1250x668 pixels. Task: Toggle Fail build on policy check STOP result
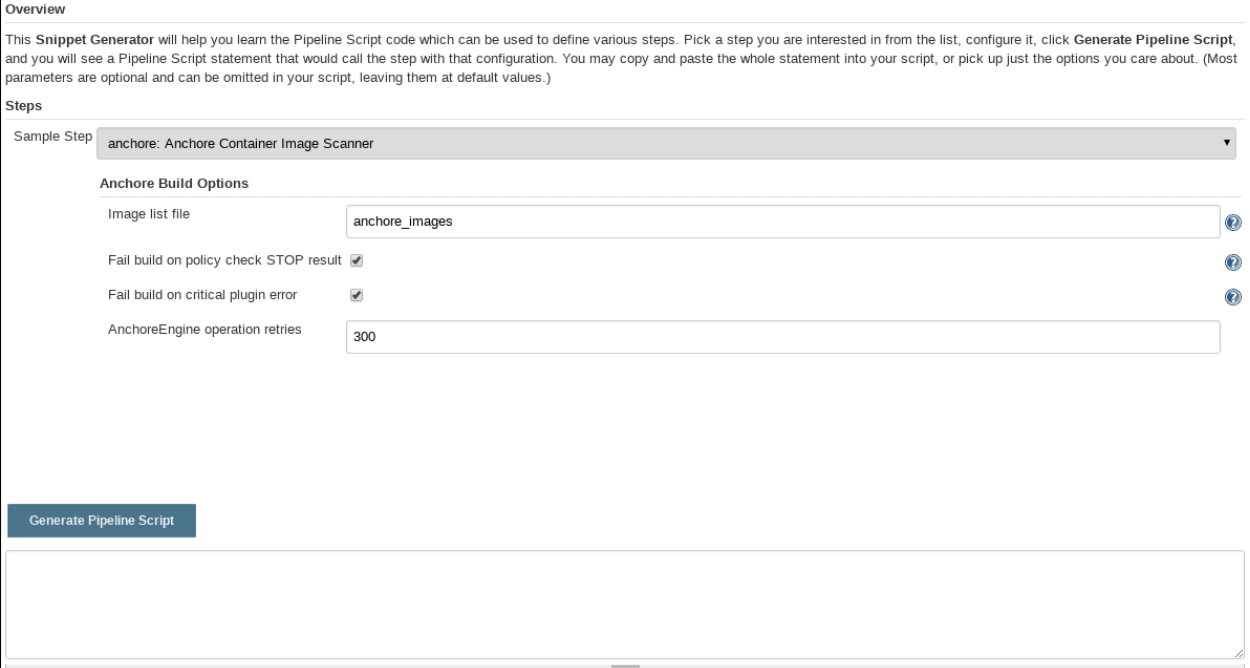point(356,261)
